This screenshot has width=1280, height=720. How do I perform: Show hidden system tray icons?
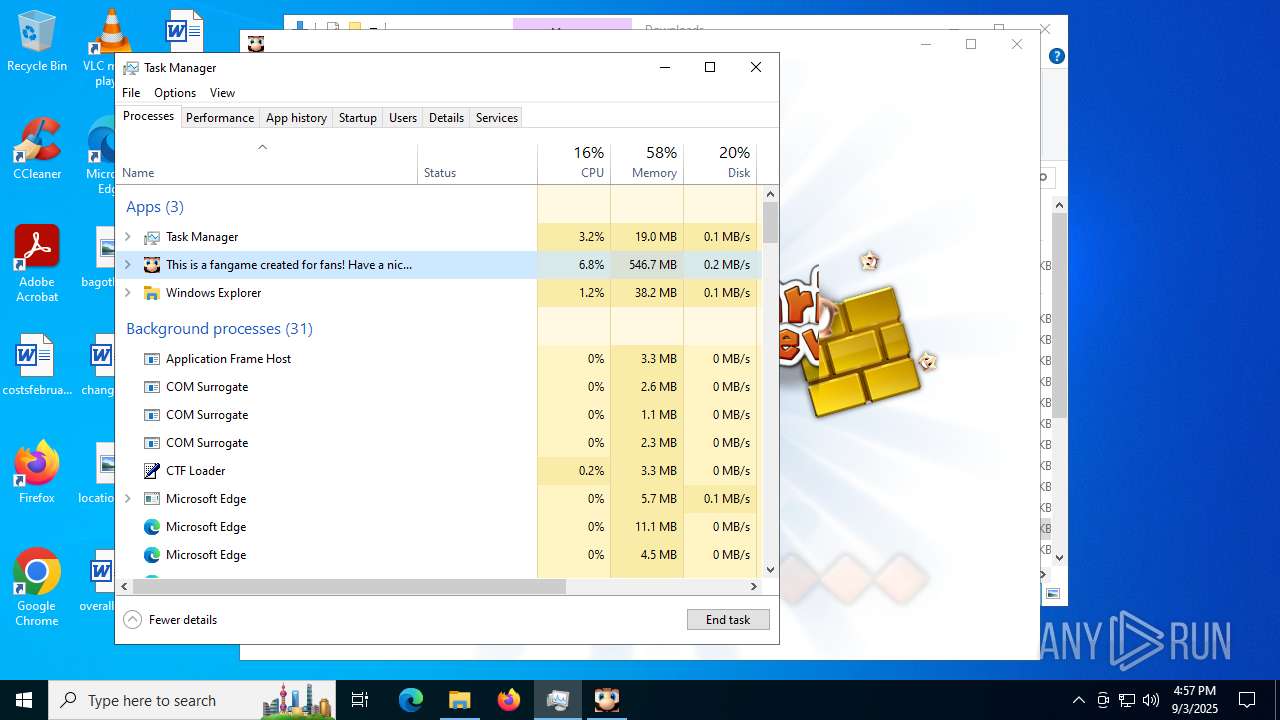(x=1078, y=700)
